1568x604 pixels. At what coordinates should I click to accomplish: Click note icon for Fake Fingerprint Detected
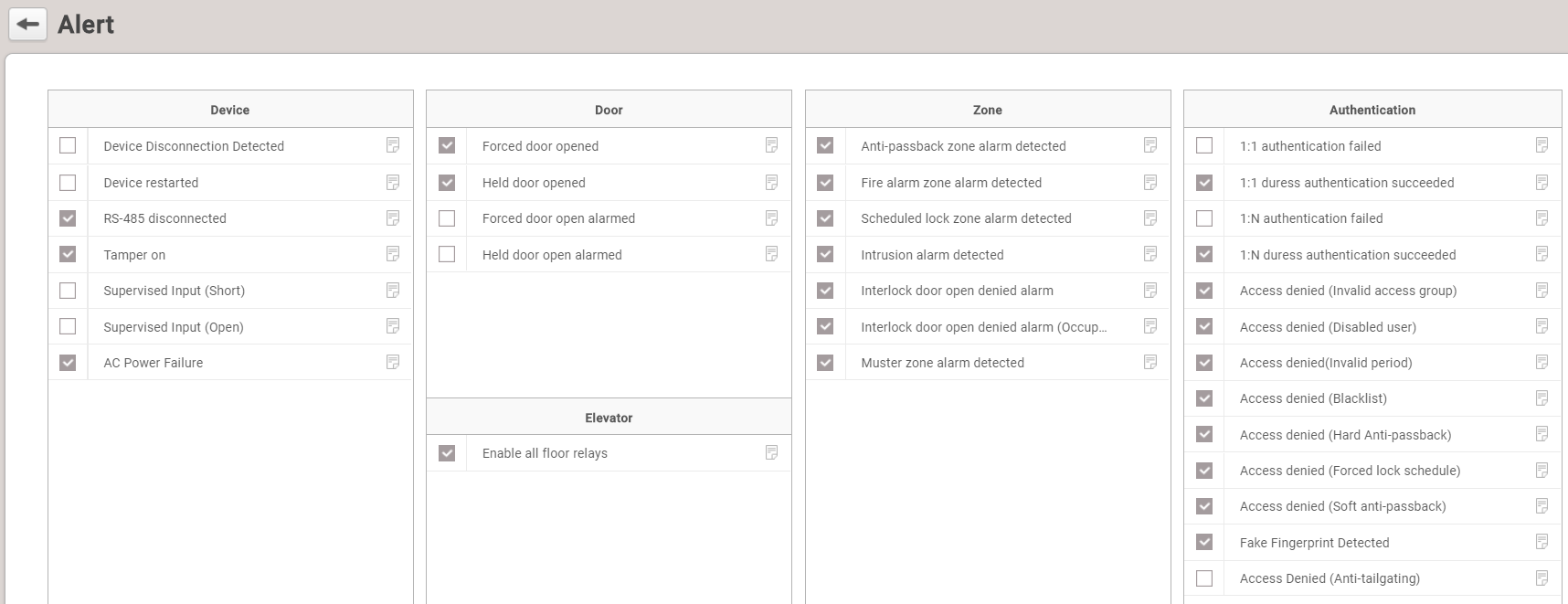(x=1542, y=542)
